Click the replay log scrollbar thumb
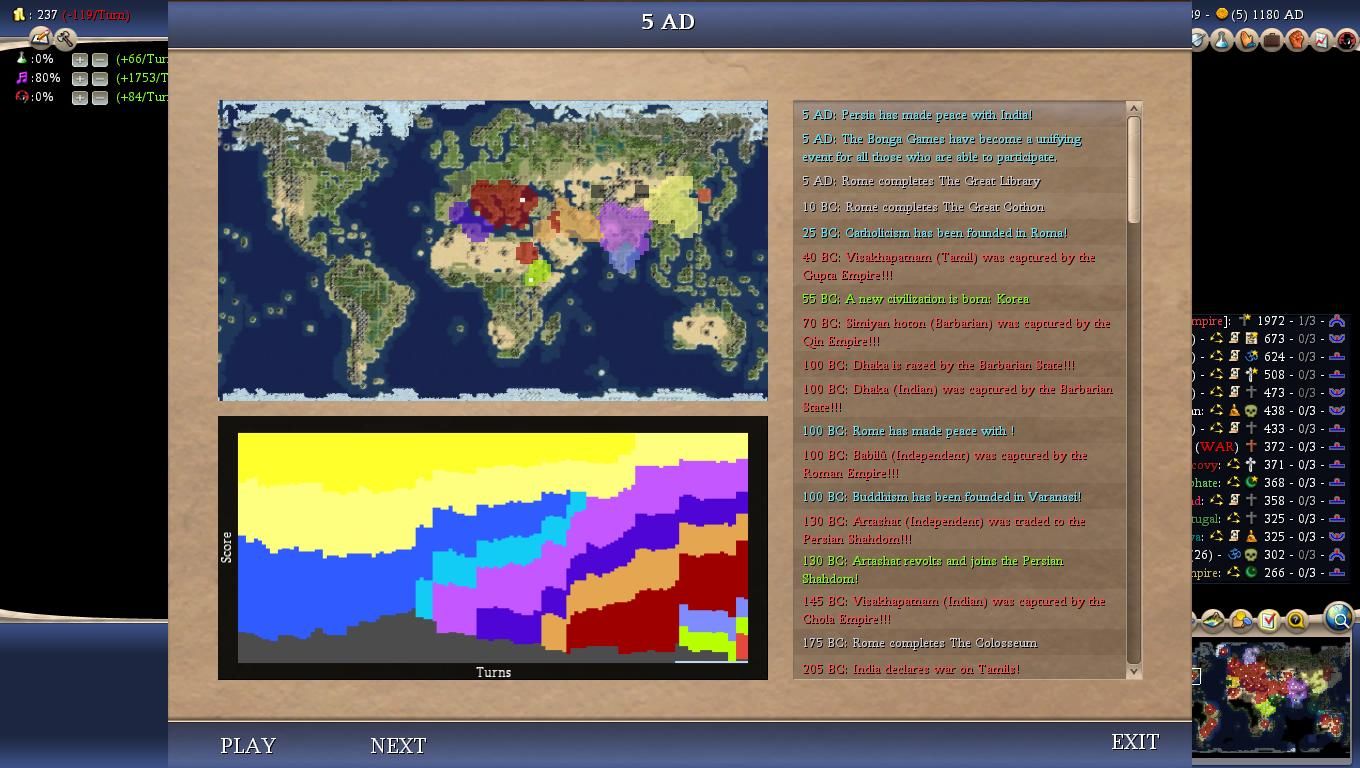Viewport: 1360px width, 768px height. tap(1134, 169)
